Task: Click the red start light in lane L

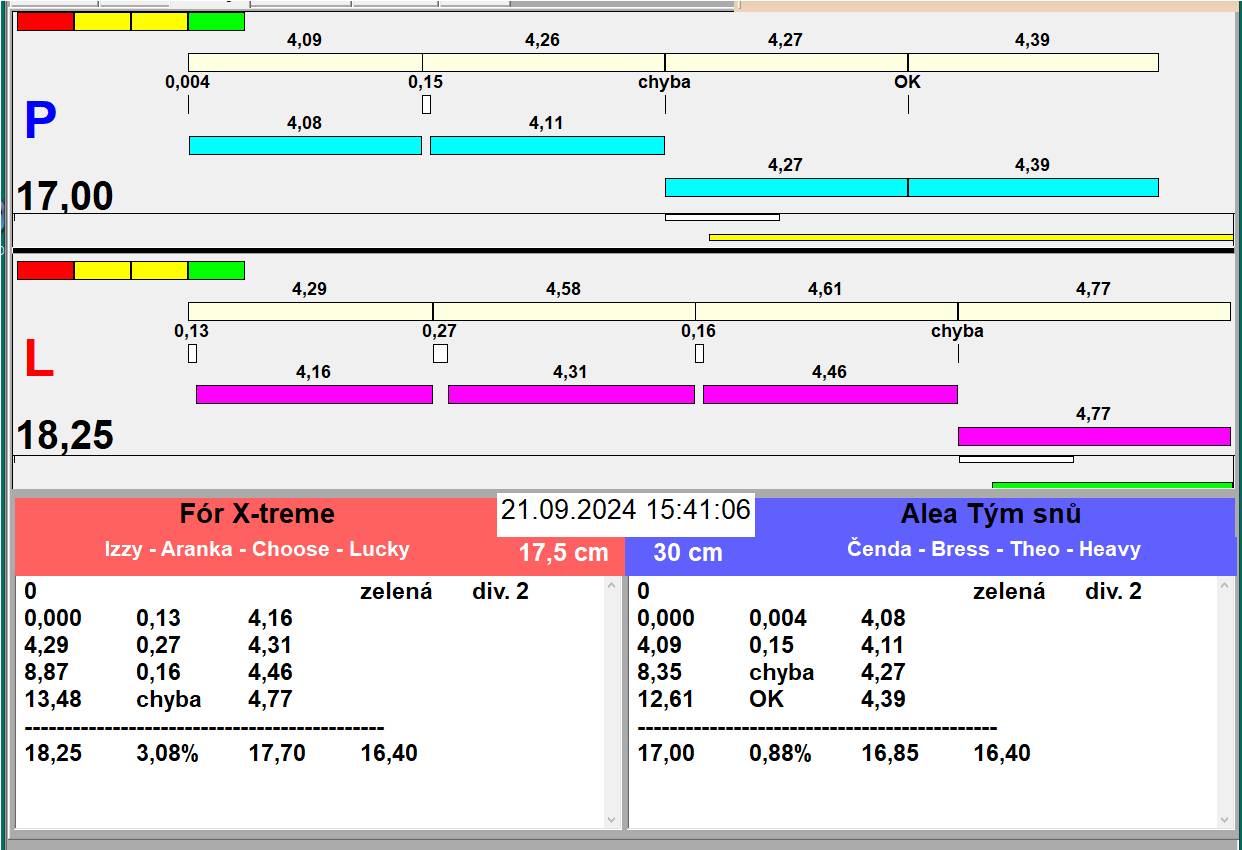Action: click(45, 270)
